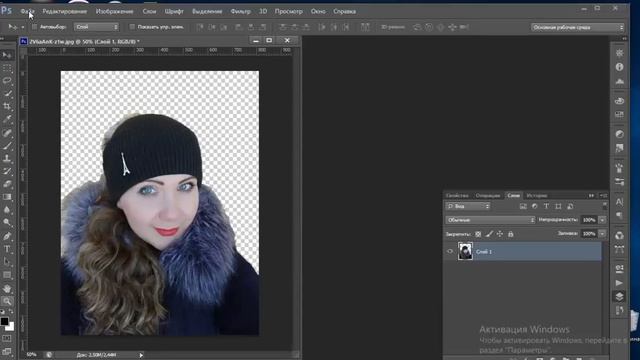Switch to the История tab
The height and width of the screenshot is (360, 640).
(536, 196)
